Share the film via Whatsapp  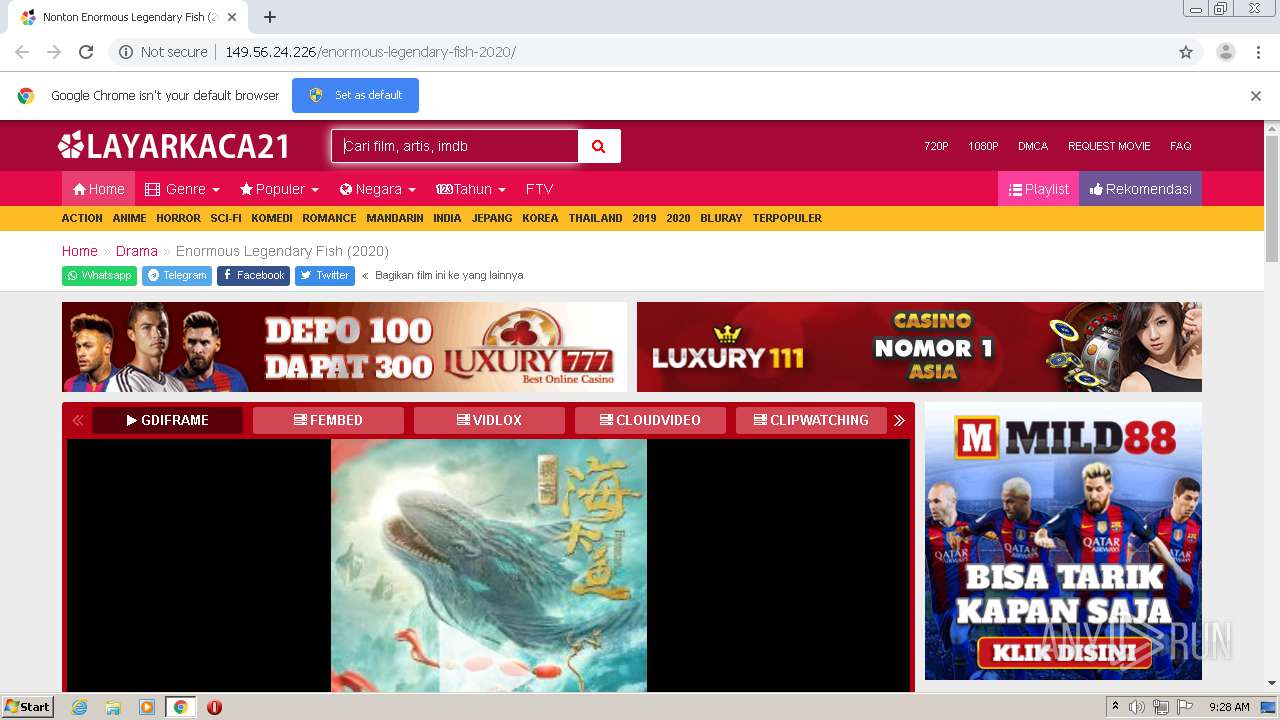[x=99, y=276]
